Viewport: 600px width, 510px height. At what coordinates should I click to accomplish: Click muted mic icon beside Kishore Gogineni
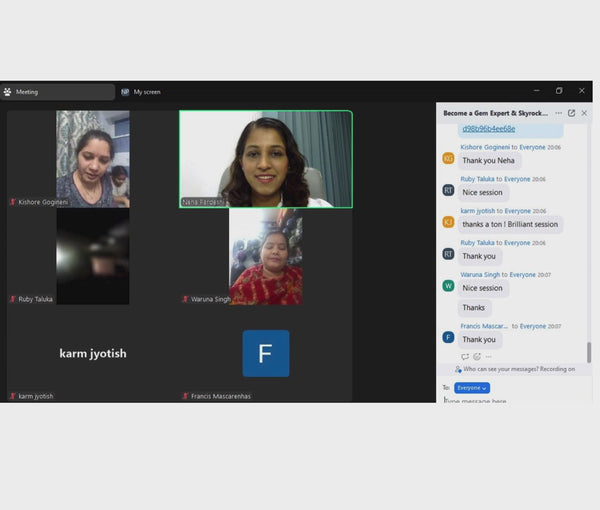(13, 202)
